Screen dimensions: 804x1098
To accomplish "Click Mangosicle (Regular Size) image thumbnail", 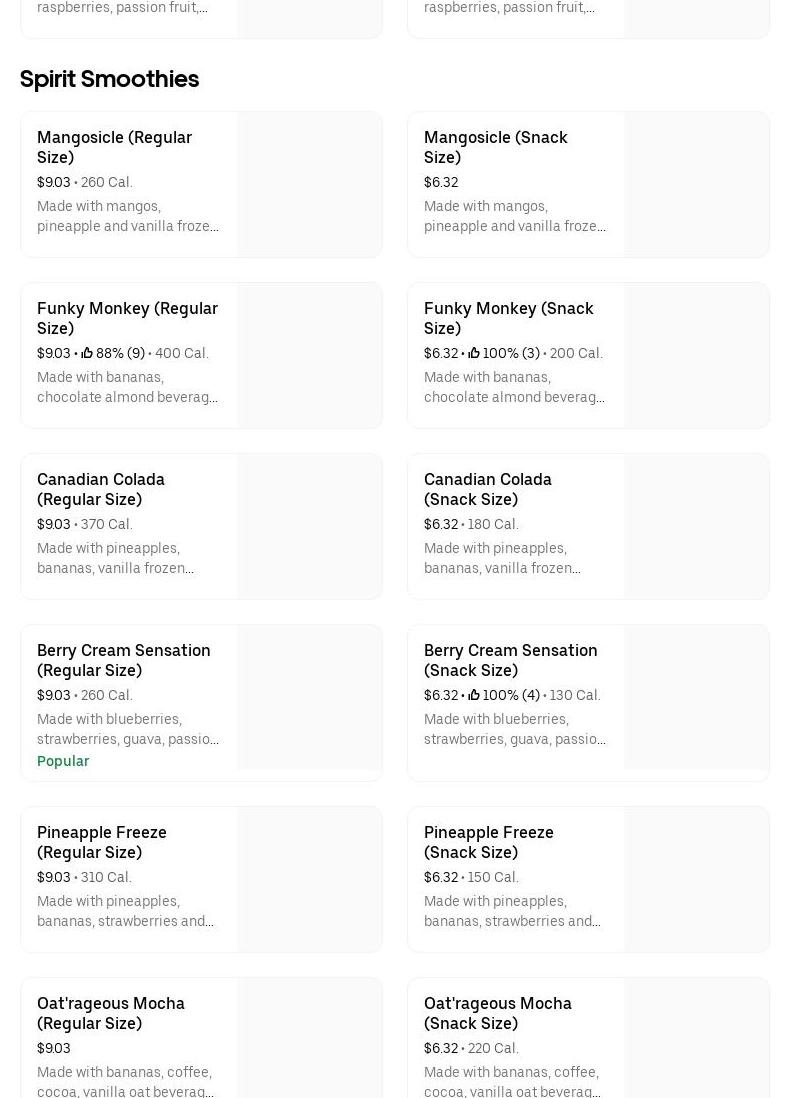I will (x=309, y=185).
